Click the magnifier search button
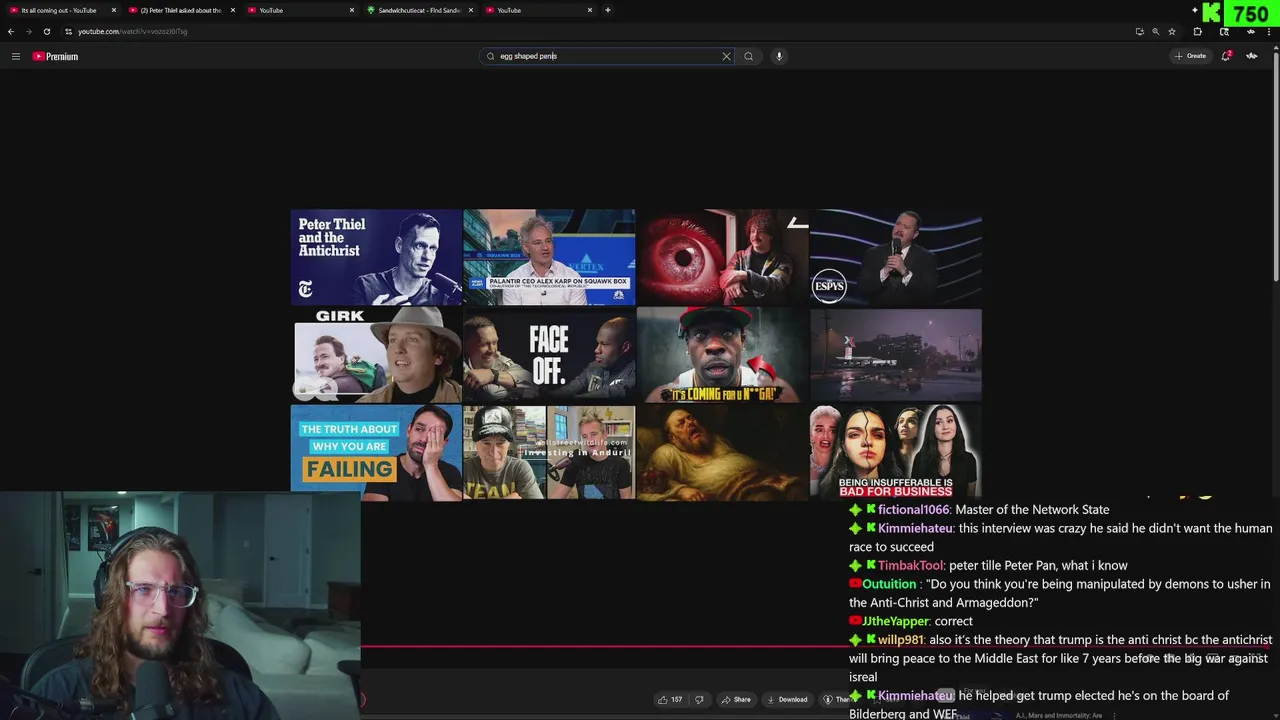Screen dimensions: 1280x720 coord(748,56)
